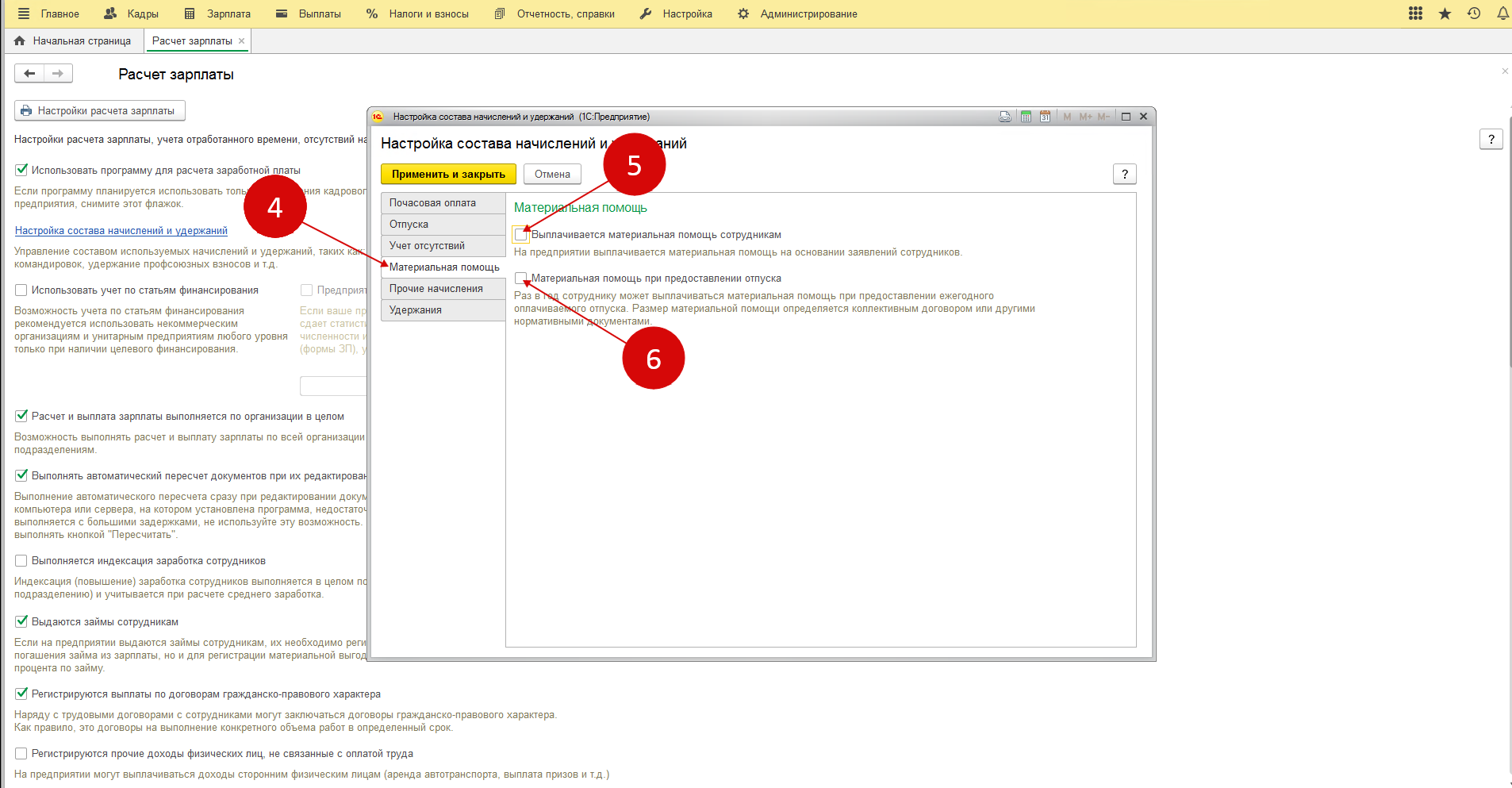The image size is (1512, 788).
Task: Select the Учет отсутствий section
Action: click(443, 245)
